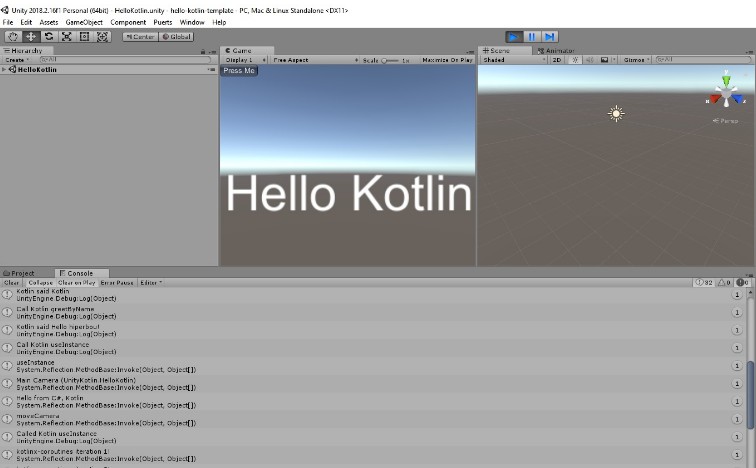The width and height of the screenshot is (756, 468).
Task: Toggle Clear on Play in Console
Action: click(x=77, y=283)
